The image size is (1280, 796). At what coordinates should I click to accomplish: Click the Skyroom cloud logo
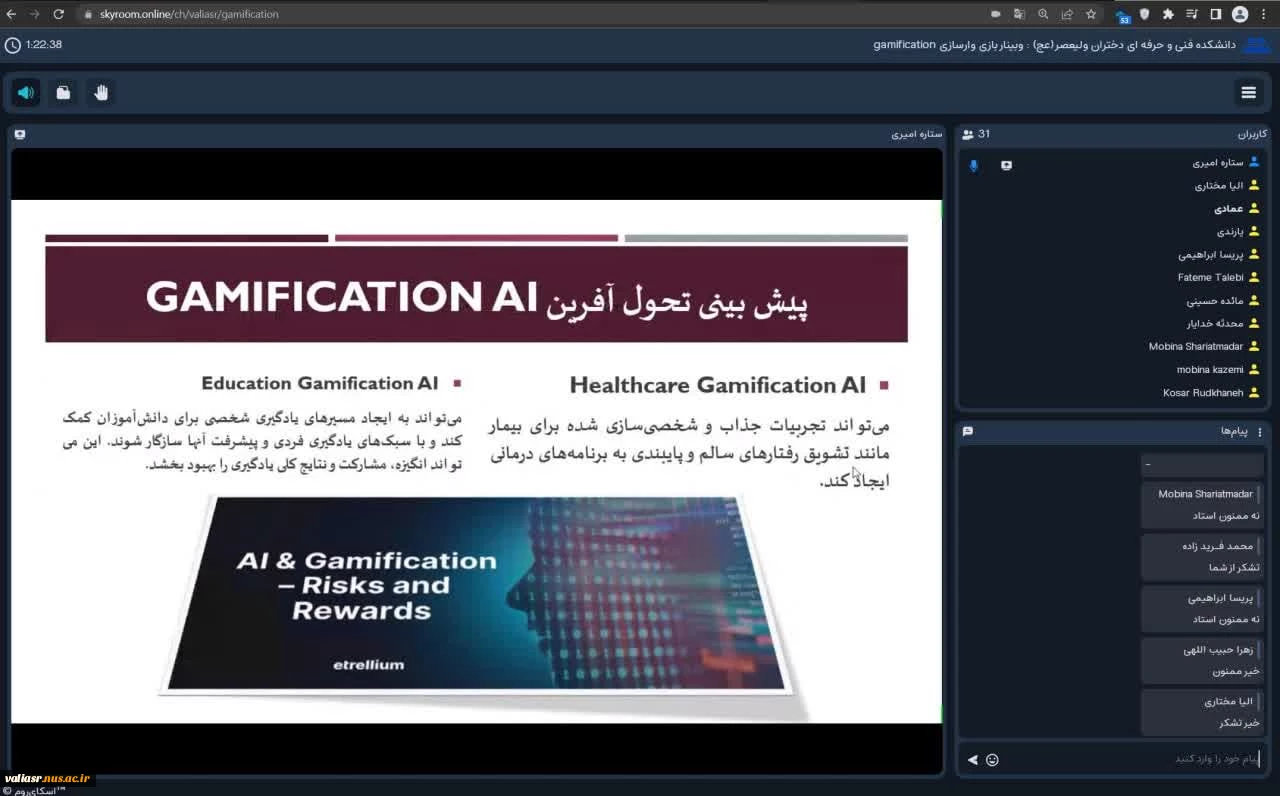pos(1256,46)
